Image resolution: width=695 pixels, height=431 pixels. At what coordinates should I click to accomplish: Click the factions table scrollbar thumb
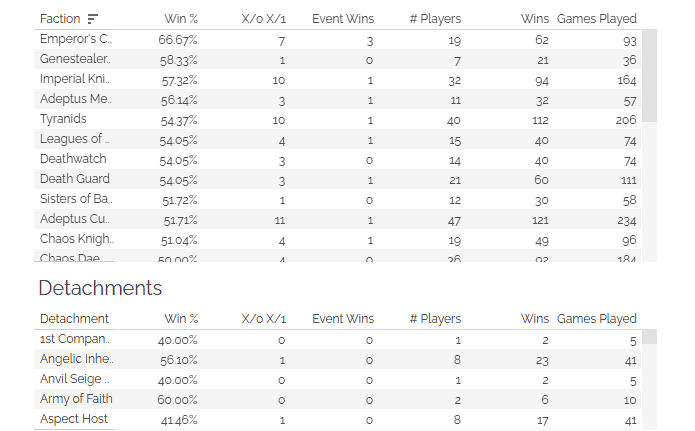(x=649, y=76)
